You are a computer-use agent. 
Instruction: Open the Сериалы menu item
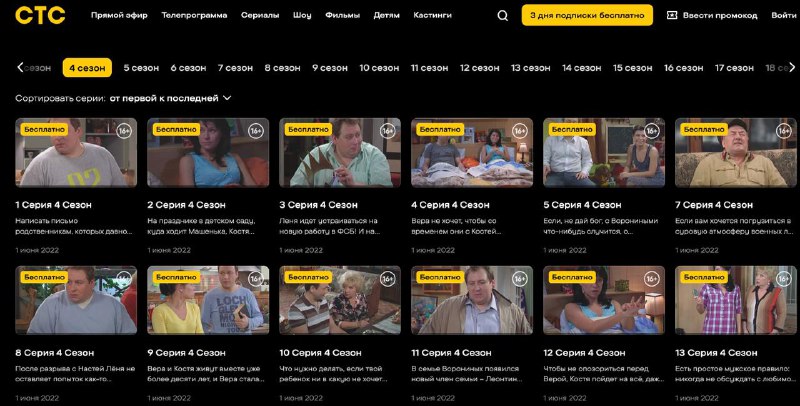(x=260, y=15)
